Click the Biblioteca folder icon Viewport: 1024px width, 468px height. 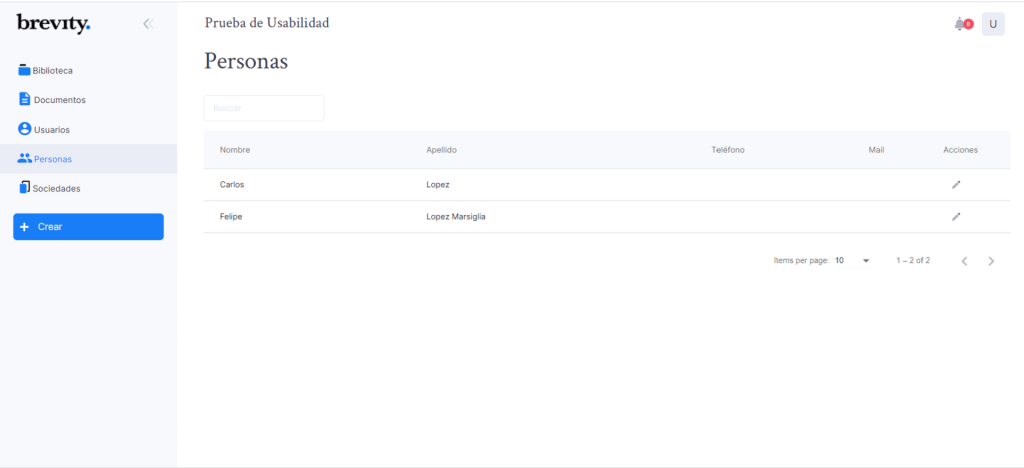(24, 70)
